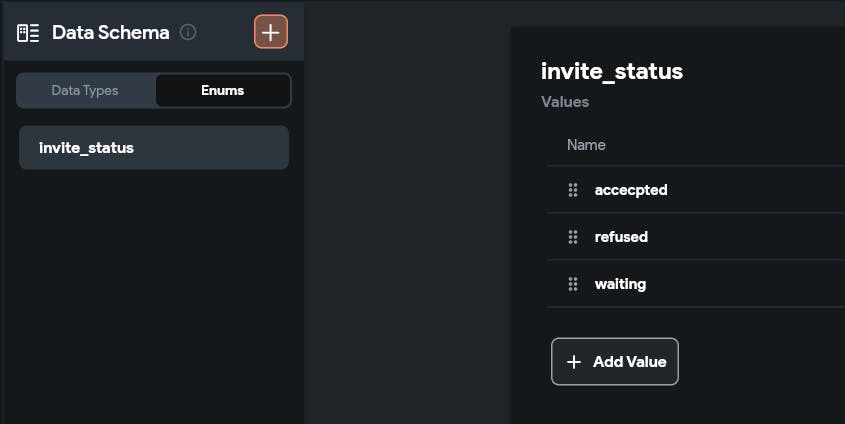Click the drag handle beside refused
The image size is (845, 424).
pyautogui.click(x=573, y=237)
